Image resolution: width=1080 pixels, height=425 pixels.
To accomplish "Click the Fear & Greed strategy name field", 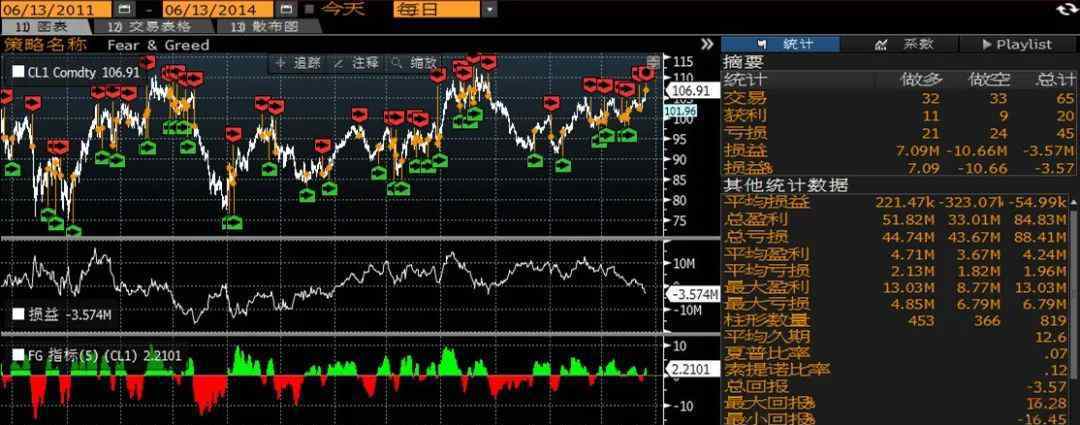I will pos(158,45).
